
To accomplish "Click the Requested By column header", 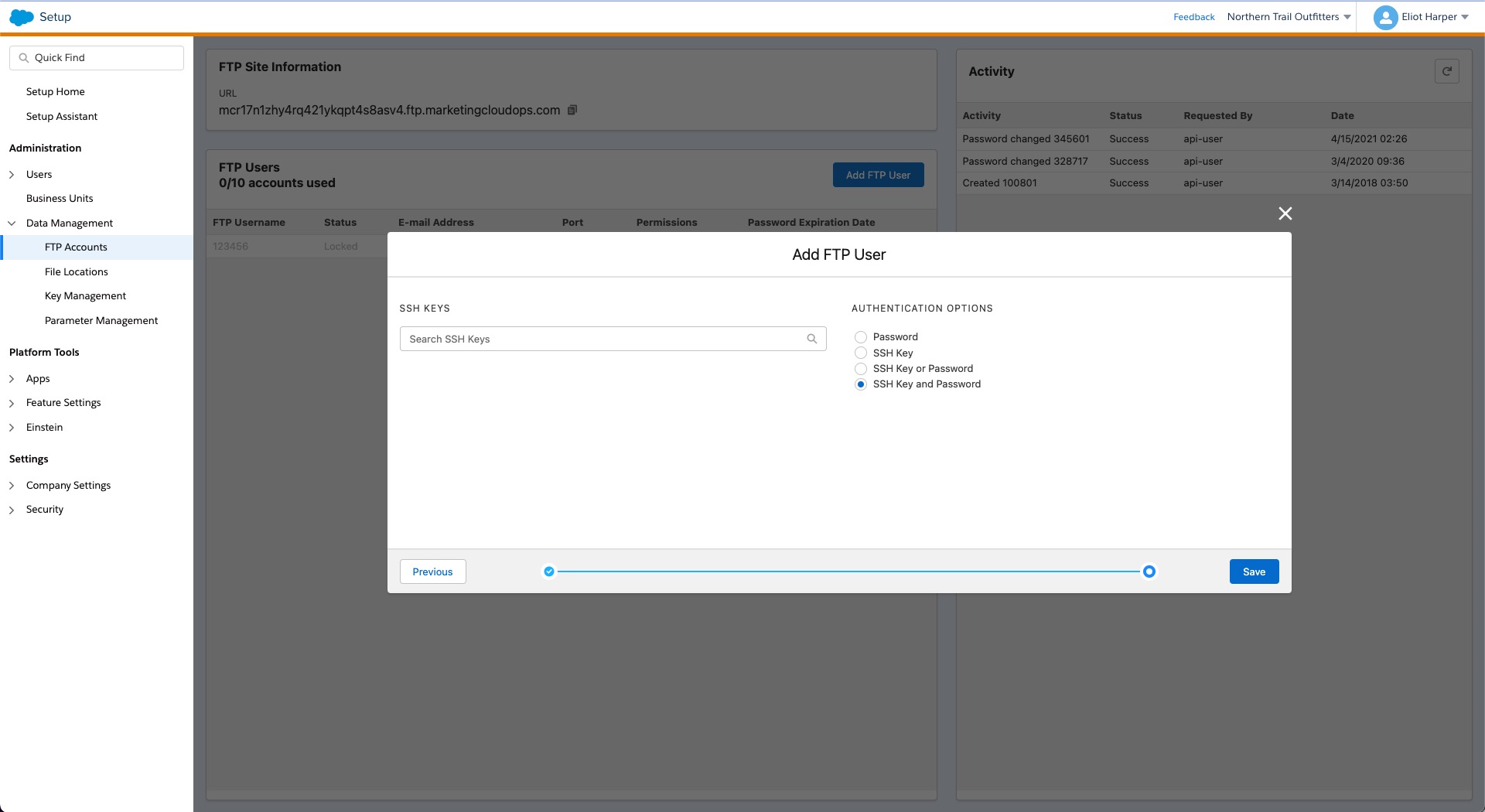I will (1217, 116).
